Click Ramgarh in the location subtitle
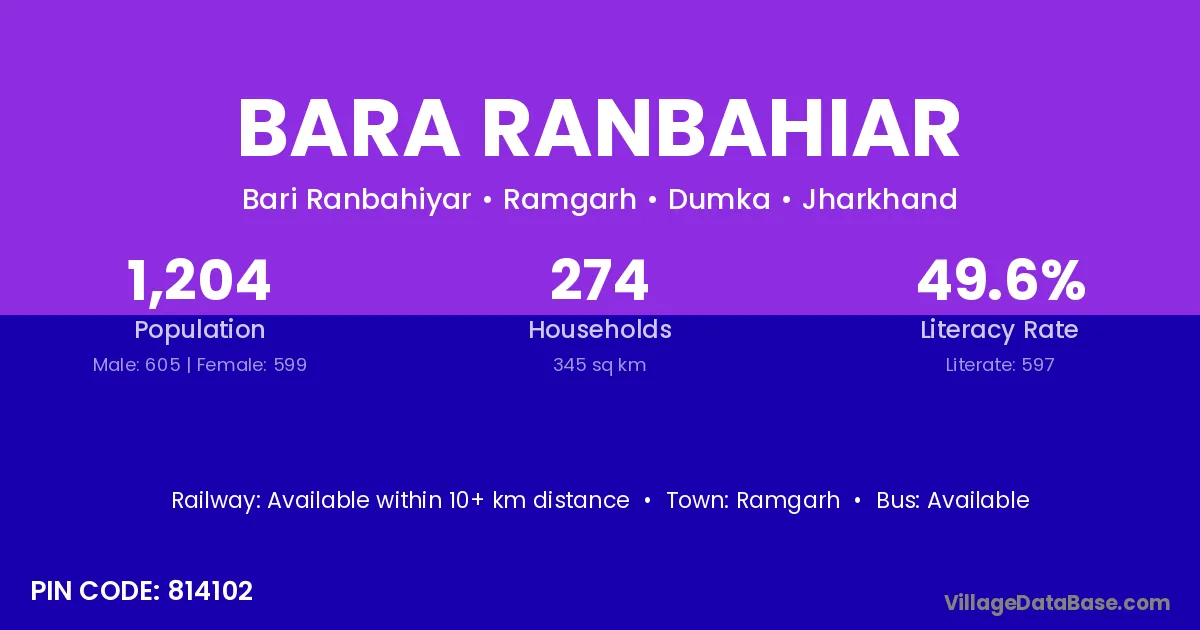Viewport: 1200px width, 630px height. (x=569, y=200)
